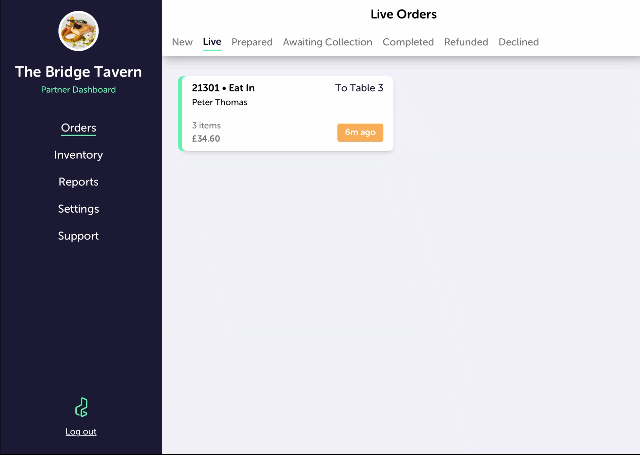This screenshot has width=640, height=455.
Task: Open the Awaiting Collection tab
Action: coord(327,42)
